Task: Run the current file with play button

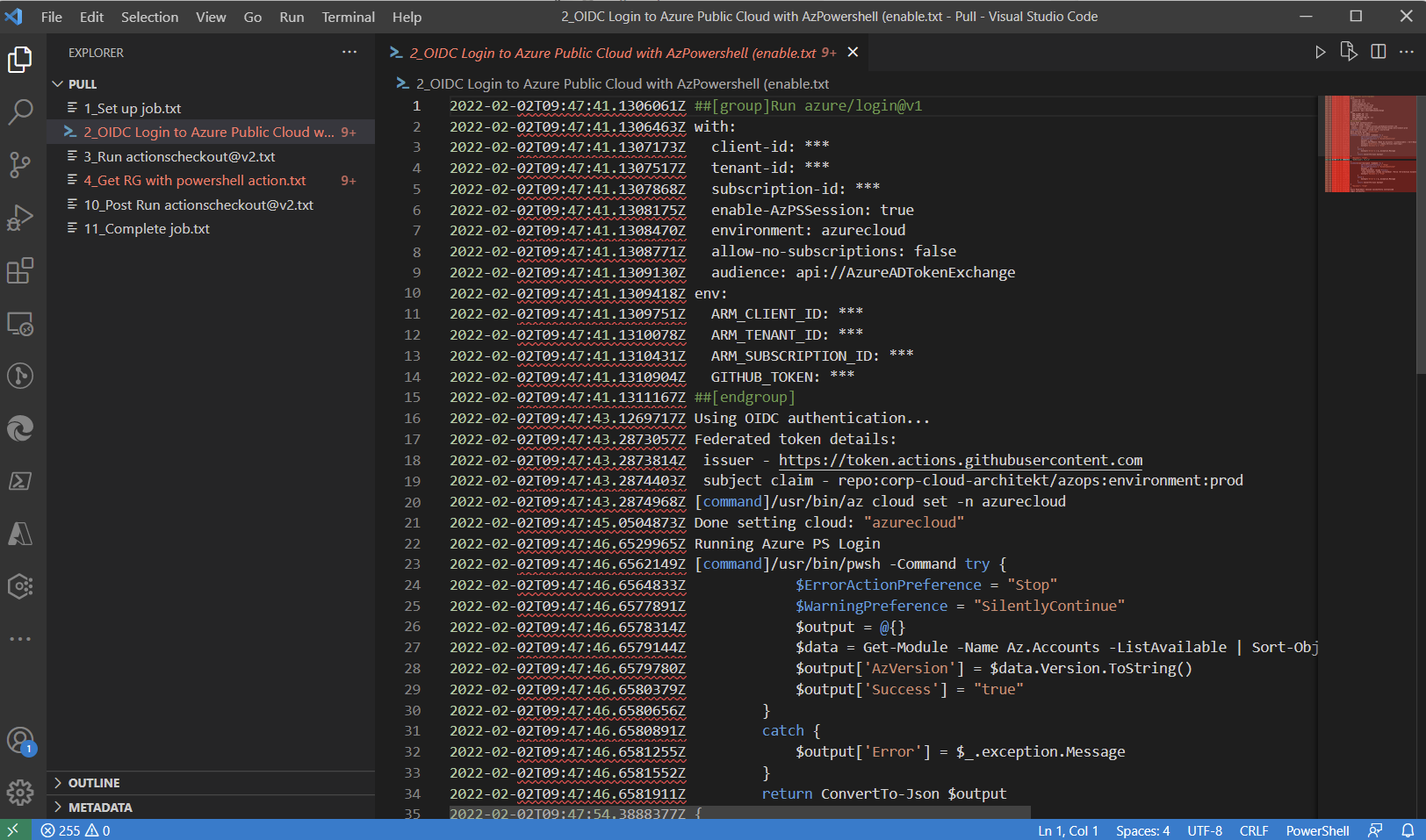Action: point(1320,53)
